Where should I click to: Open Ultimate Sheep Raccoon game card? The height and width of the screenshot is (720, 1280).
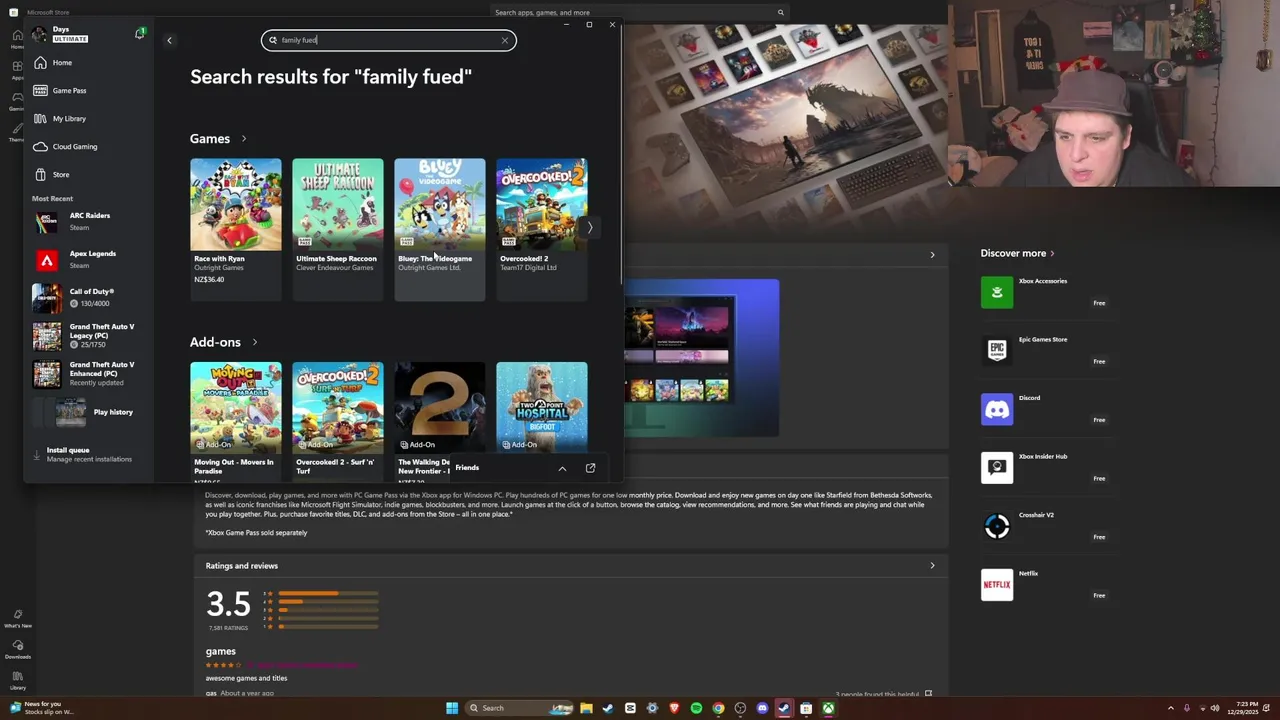(x=338, y=229)
